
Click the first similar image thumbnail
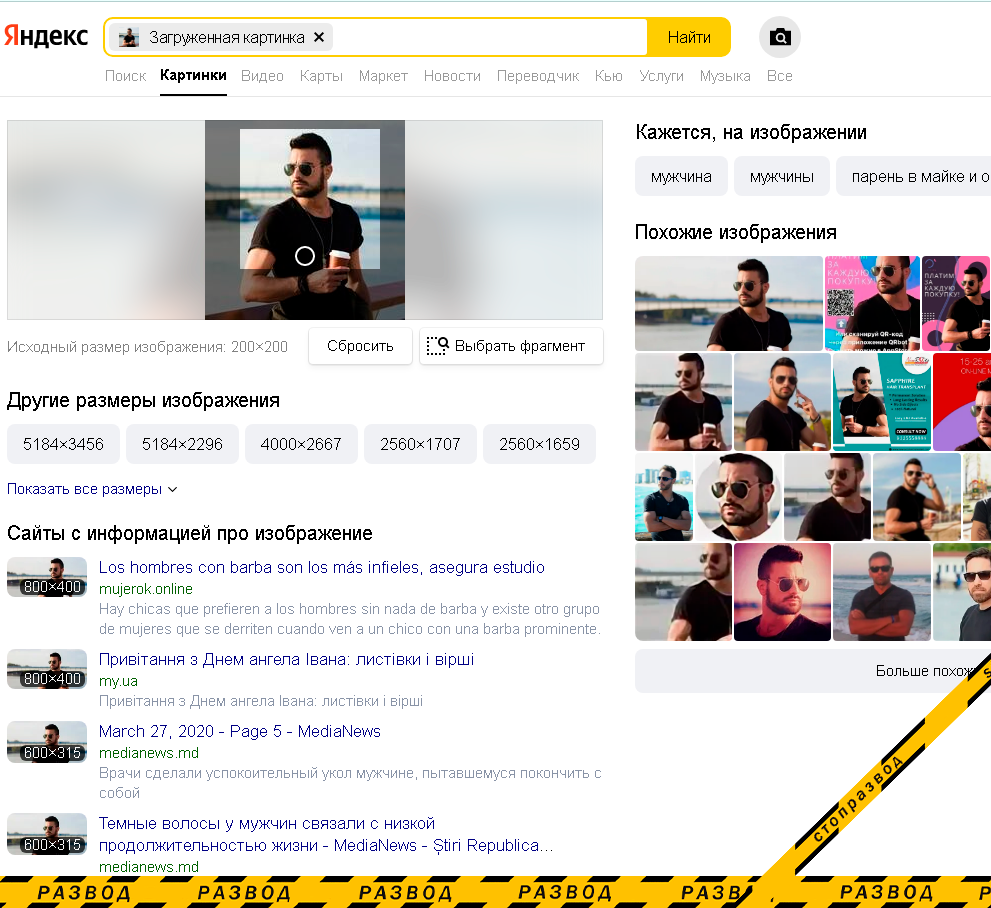click(728, 303)
